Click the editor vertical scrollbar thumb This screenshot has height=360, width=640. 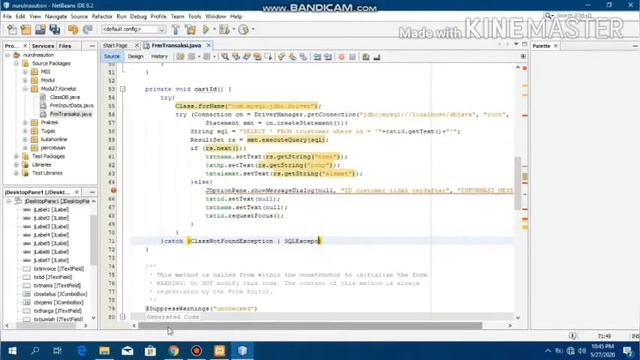(x=518, y=182)
